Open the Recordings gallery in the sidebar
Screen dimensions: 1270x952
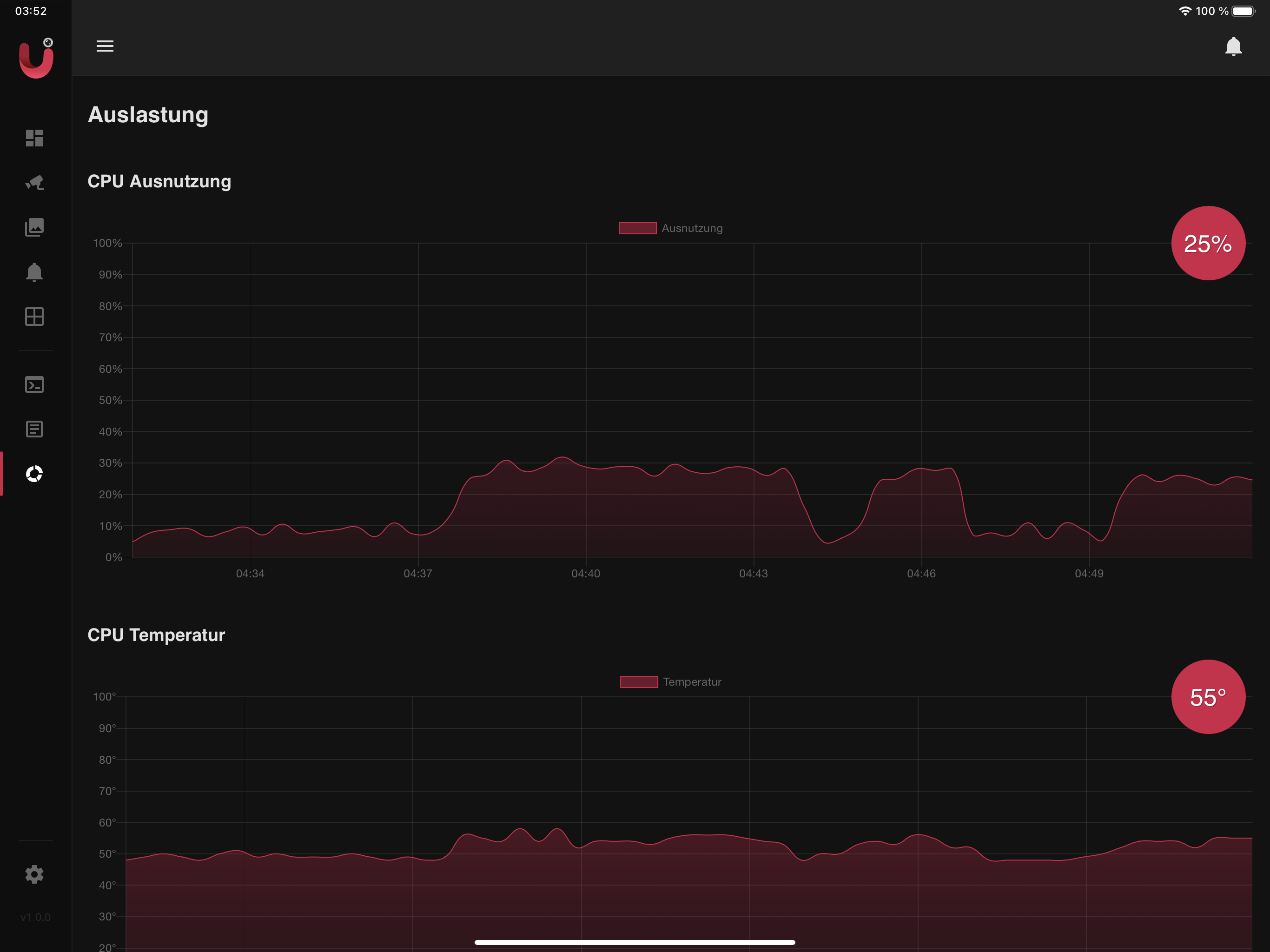point(34,227)
